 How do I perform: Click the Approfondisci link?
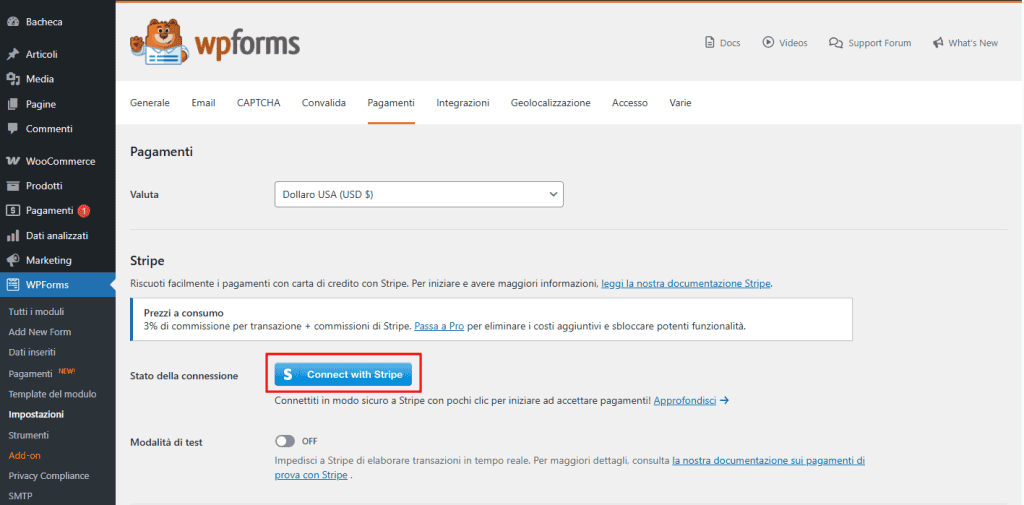(684, 400)
